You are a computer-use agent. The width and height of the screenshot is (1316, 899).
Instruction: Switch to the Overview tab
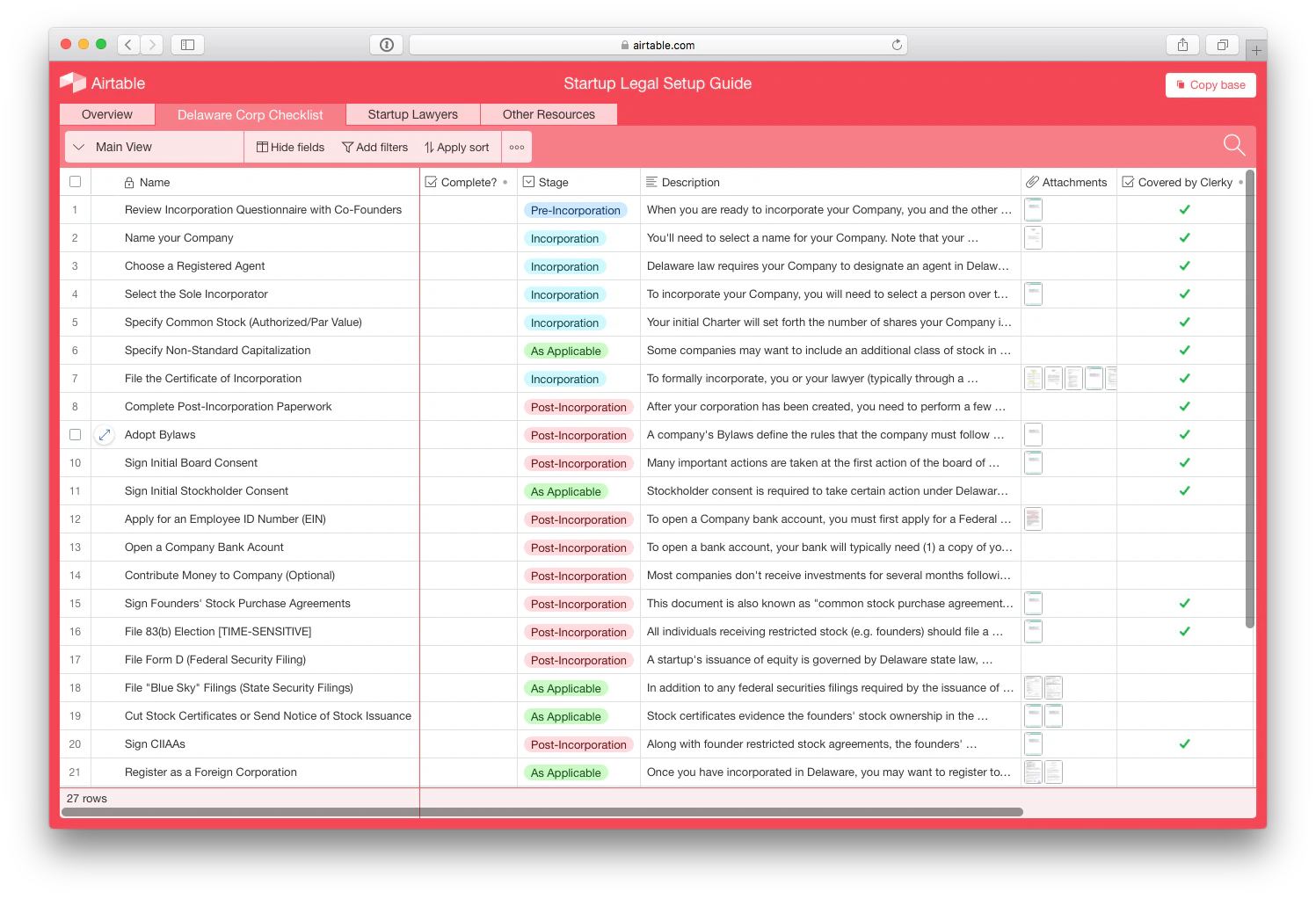pyautogui.click(x=107, y=114)
